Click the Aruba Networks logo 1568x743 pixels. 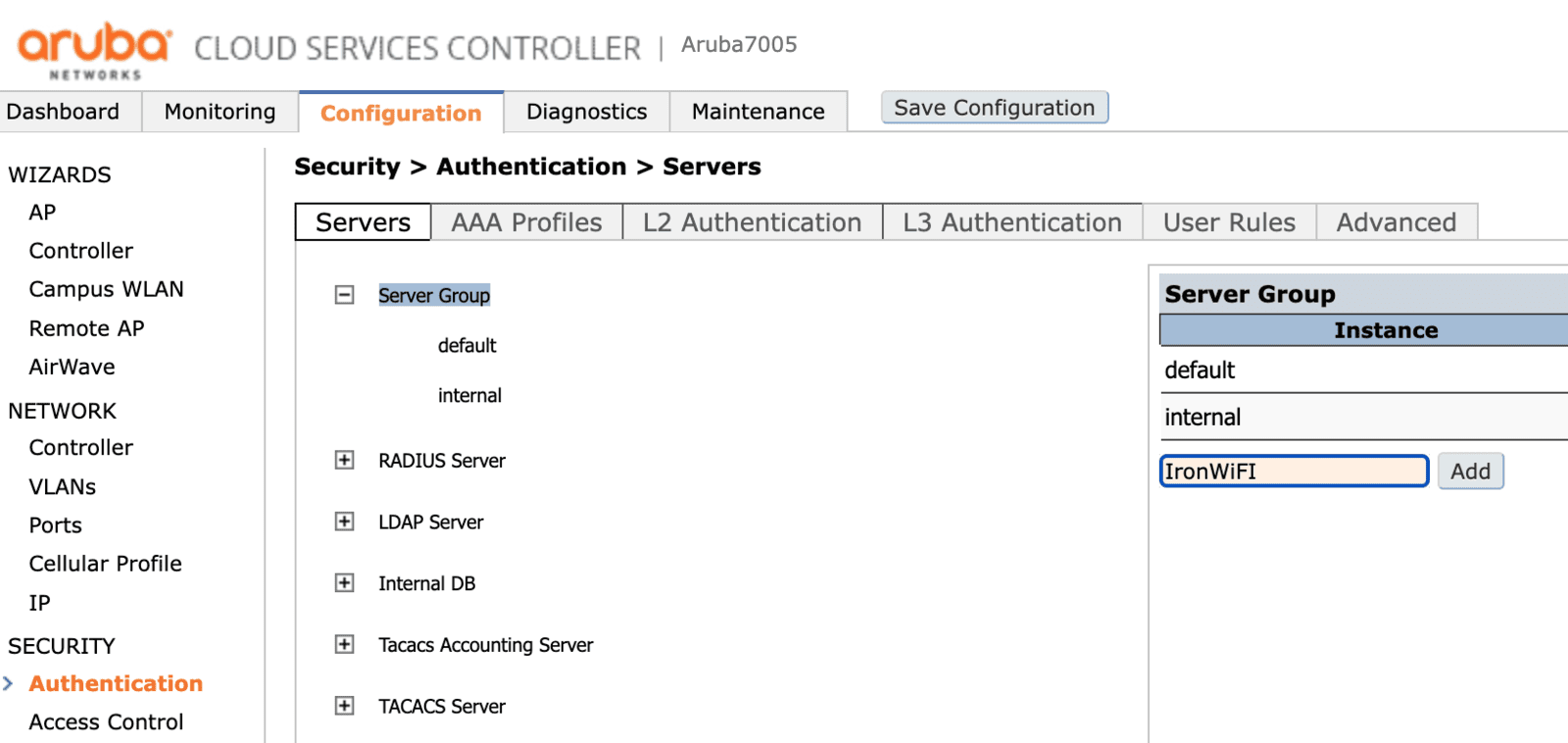[x=94, y=49]
